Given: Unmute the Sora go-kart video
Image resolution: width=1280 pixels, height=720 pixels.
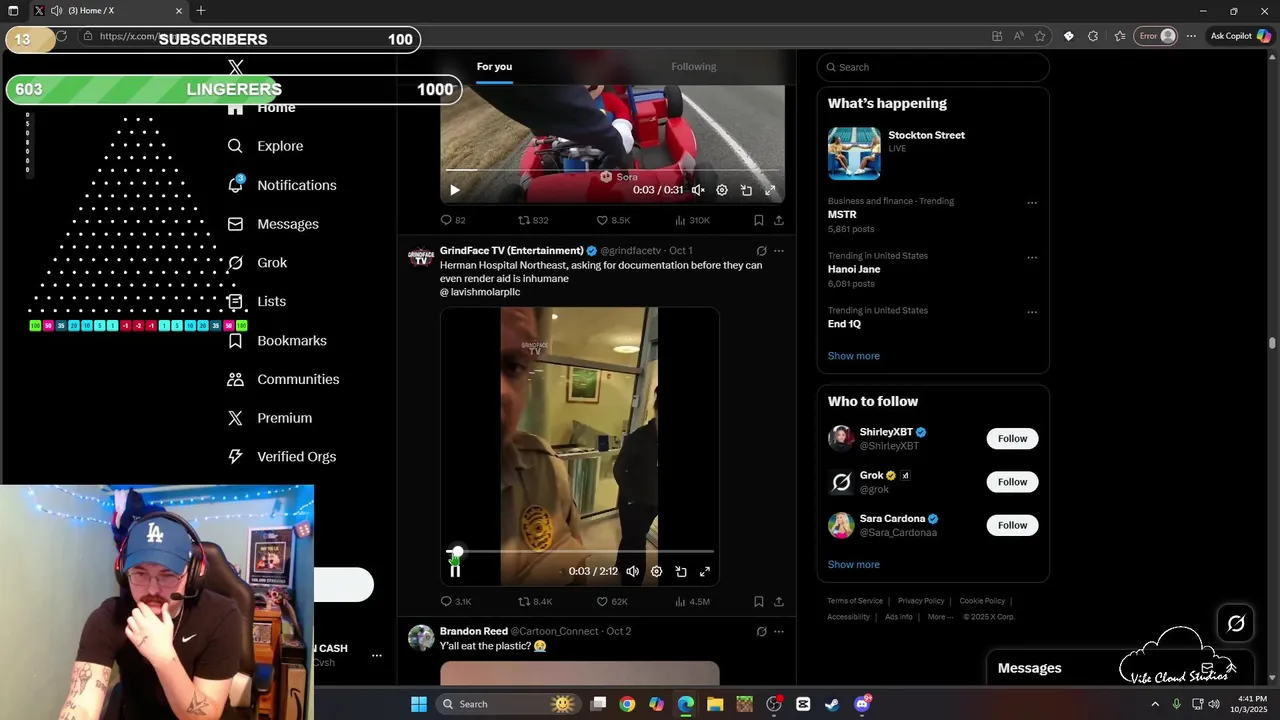Looking at the screenshot, I should (698, 190).
